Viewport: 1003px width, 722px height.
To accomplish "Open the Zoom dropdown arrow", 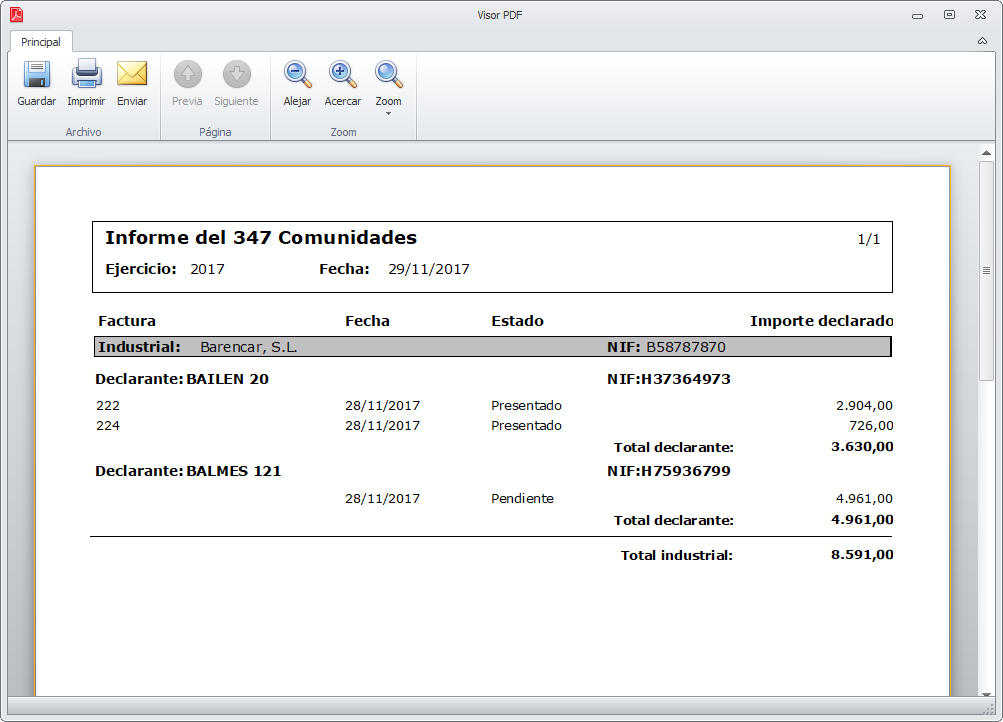I will (x=388, y=113).
